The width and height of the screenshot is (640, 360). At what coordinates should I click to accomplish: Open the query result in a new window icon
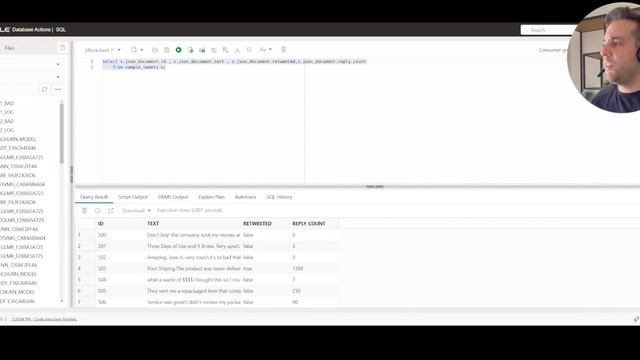click(111, 211)
